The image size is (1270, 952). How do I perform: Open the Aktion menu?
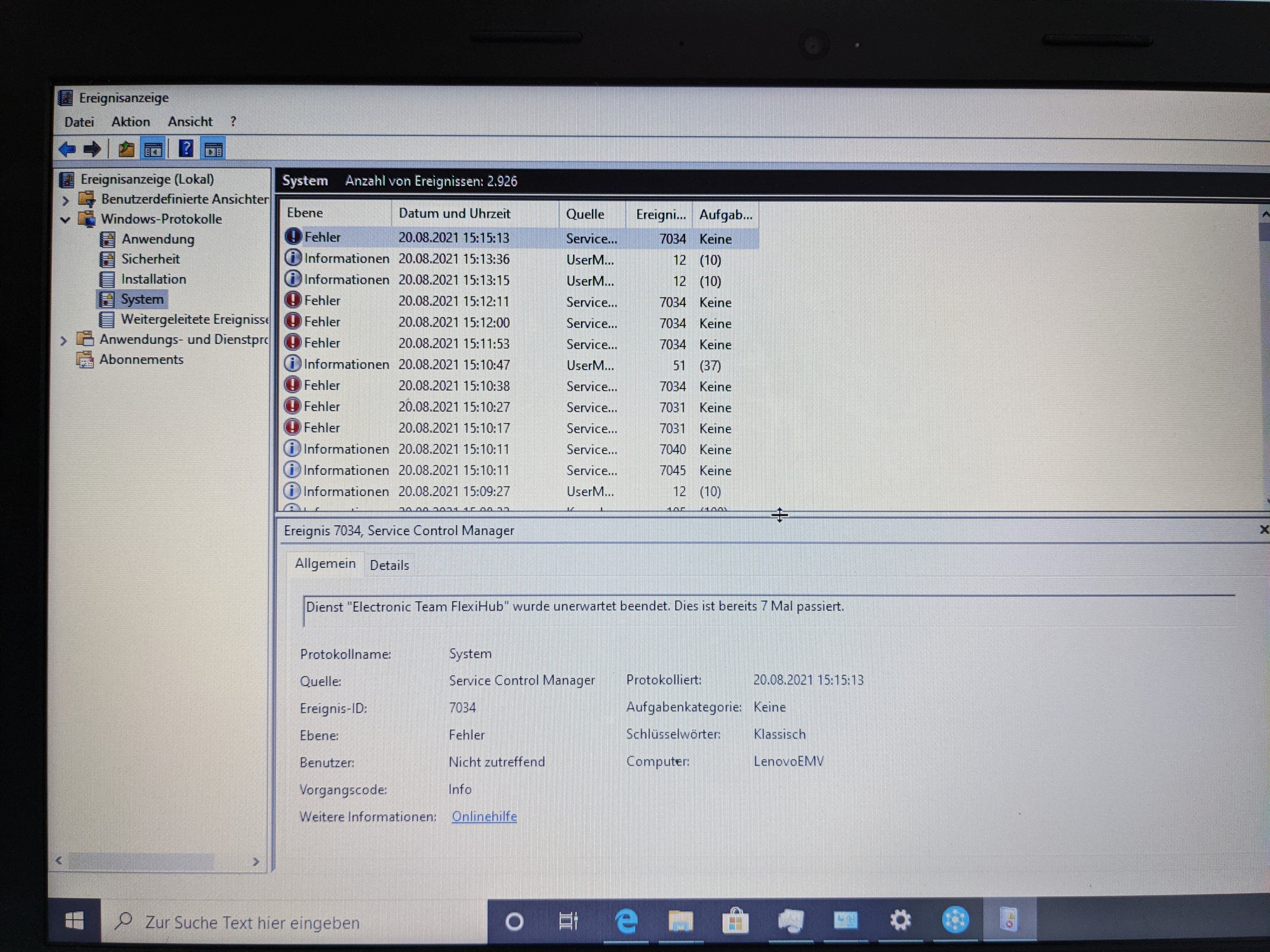(x=130, y=122)
